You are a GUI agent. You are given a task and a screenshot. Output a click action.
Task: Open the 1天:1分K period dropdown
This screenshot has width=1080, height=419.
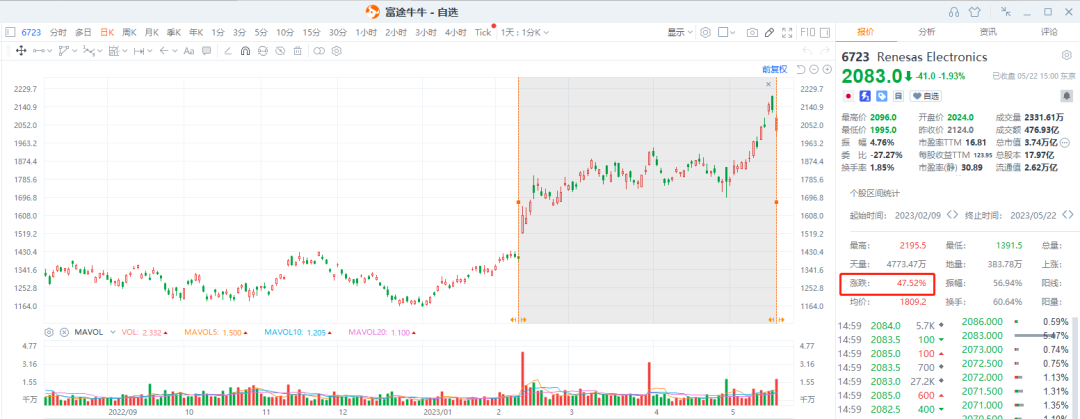click(524, 32)
